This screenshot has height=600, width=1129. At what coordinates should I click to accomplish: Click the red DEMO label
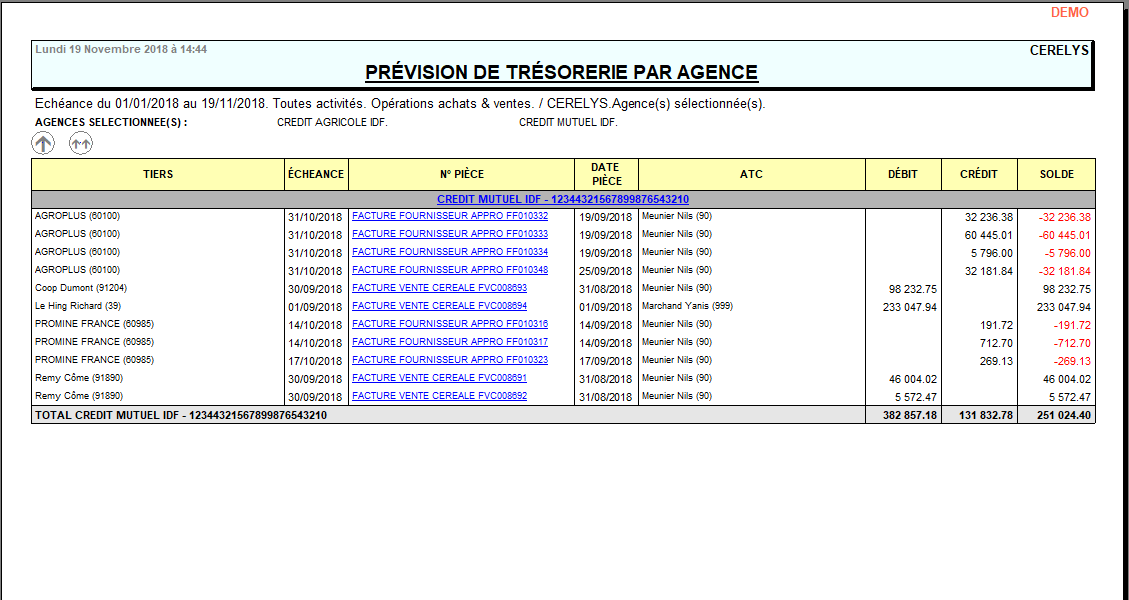tap(1070, 13)
